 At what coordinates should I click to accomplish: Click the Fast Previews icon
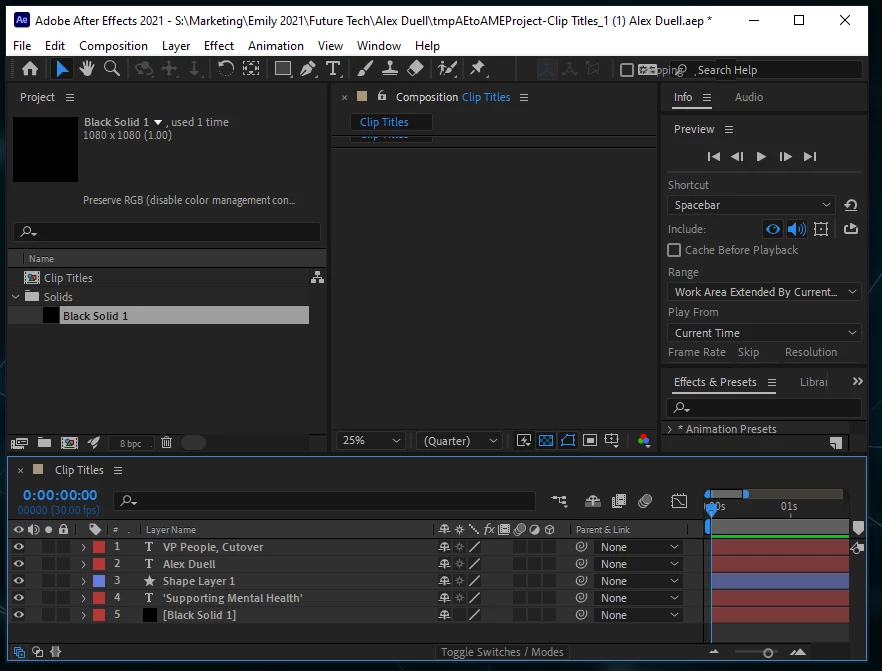coord(524,440)
